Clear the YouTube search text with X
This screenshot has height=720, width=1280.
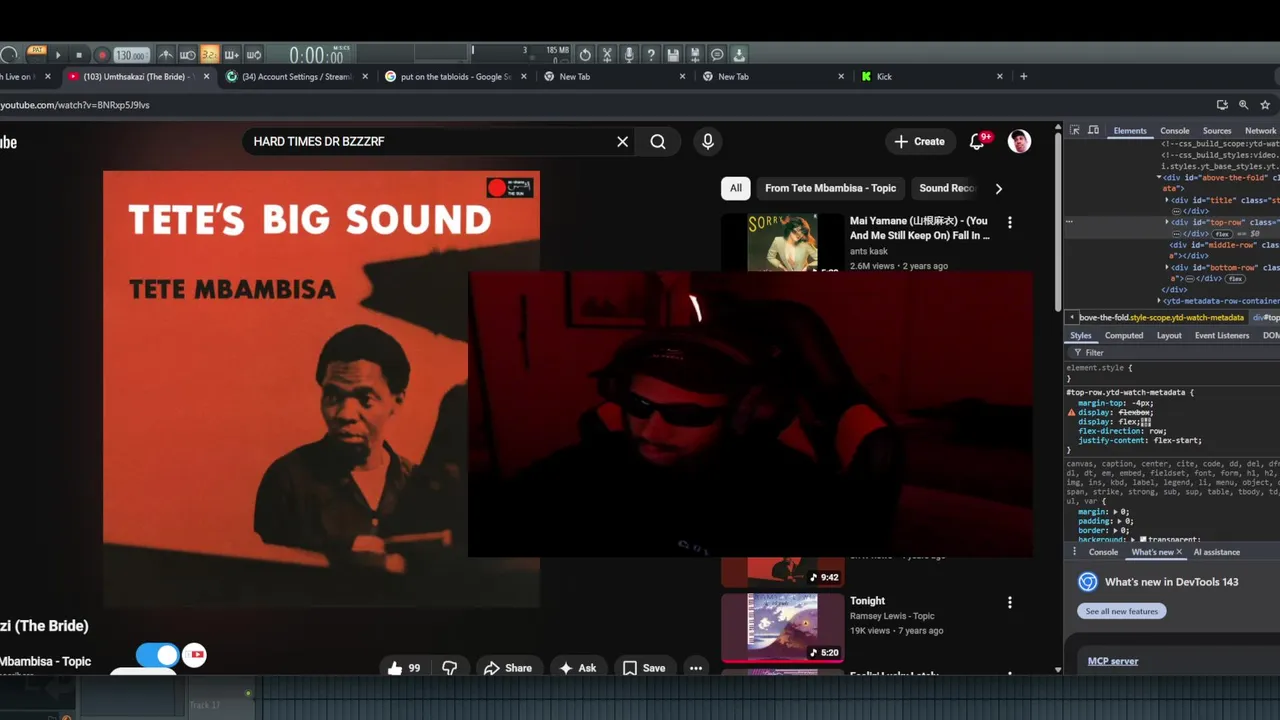(622, 142)
